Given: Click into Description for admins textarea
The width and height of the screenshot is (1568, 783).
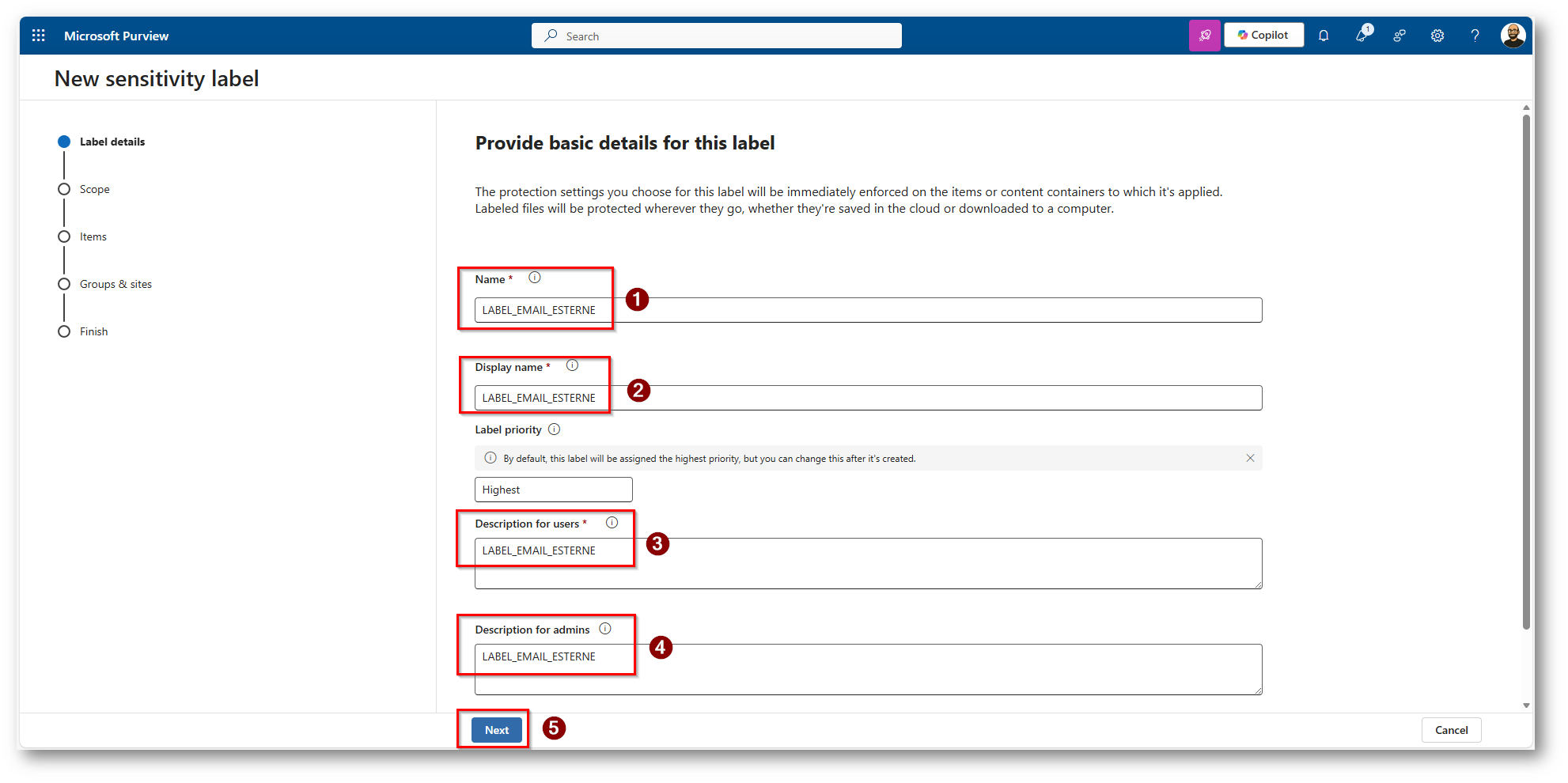Looking at the screenshot, I should (868, 669).
